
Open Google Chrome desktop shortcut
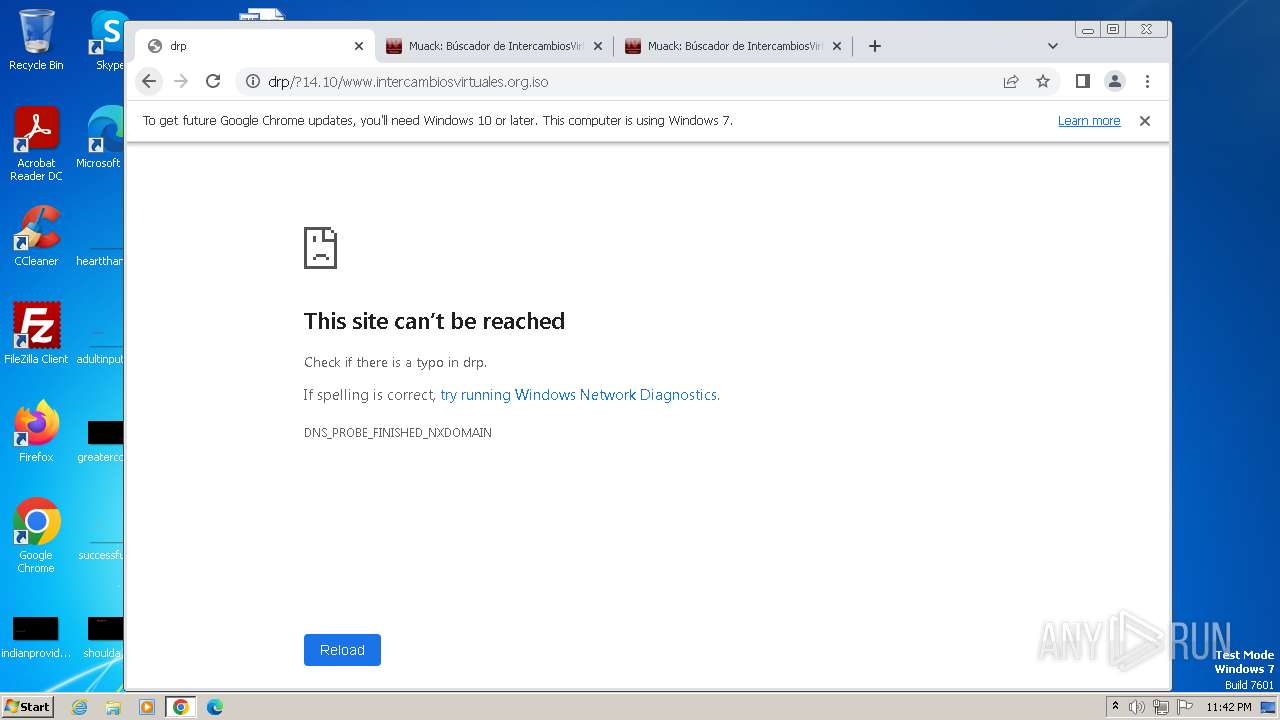[x=36, y=535]
